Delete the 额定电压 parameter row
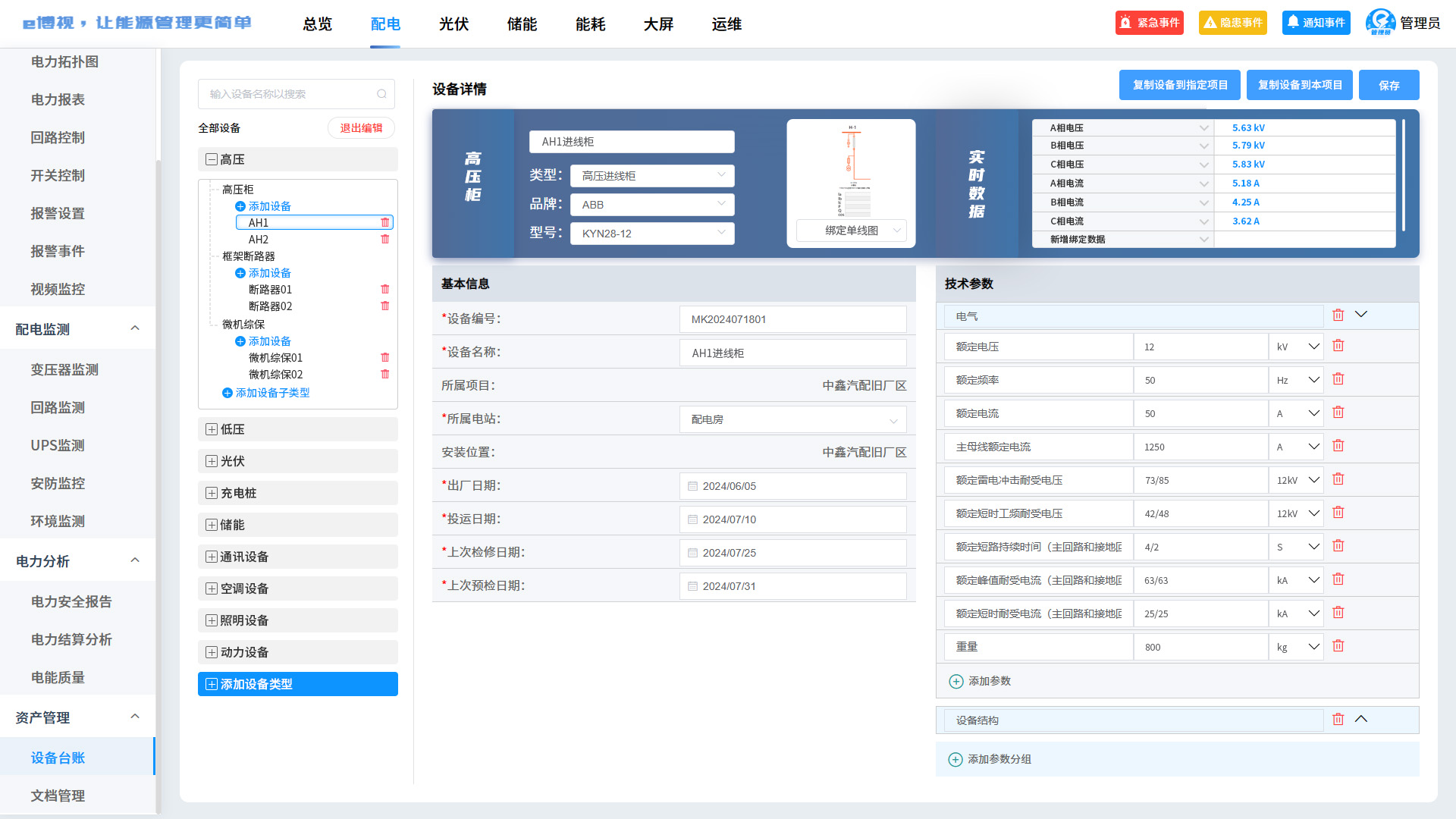Viewport: 1456px width, 819px height. [1338, 346]
